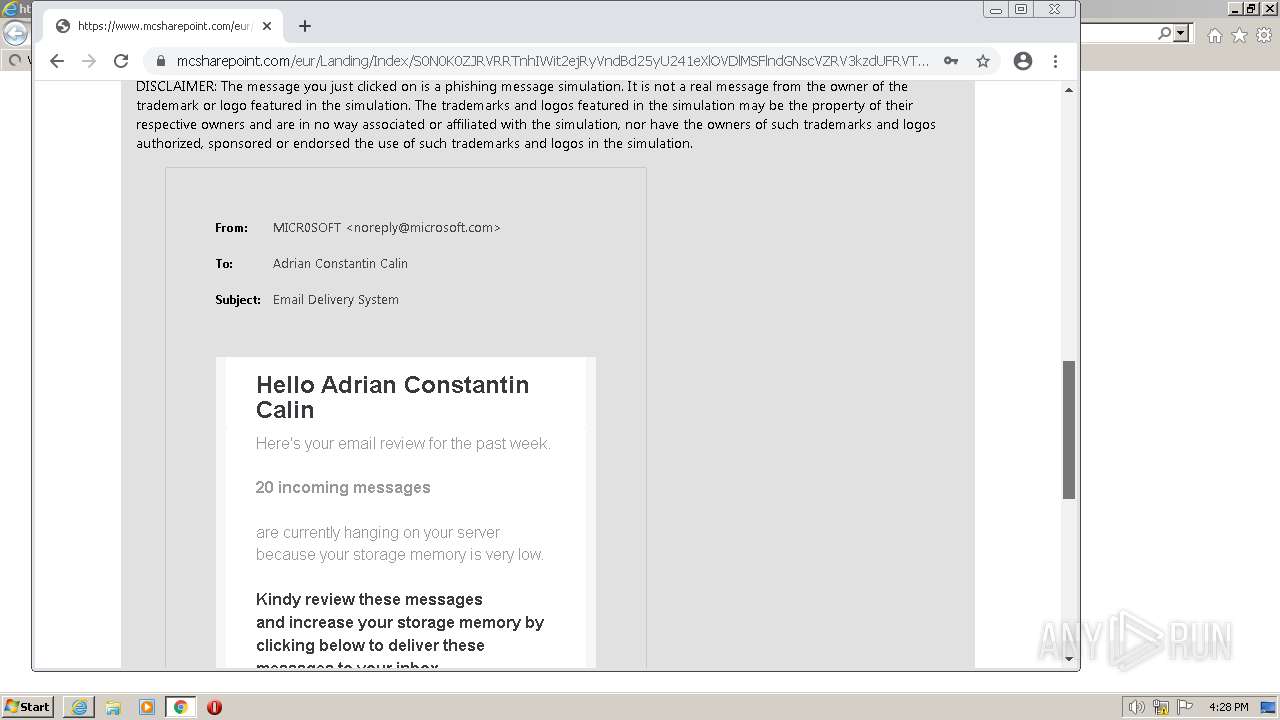
Task: Open volume speaker tray icon
Action: [1137, 707]
